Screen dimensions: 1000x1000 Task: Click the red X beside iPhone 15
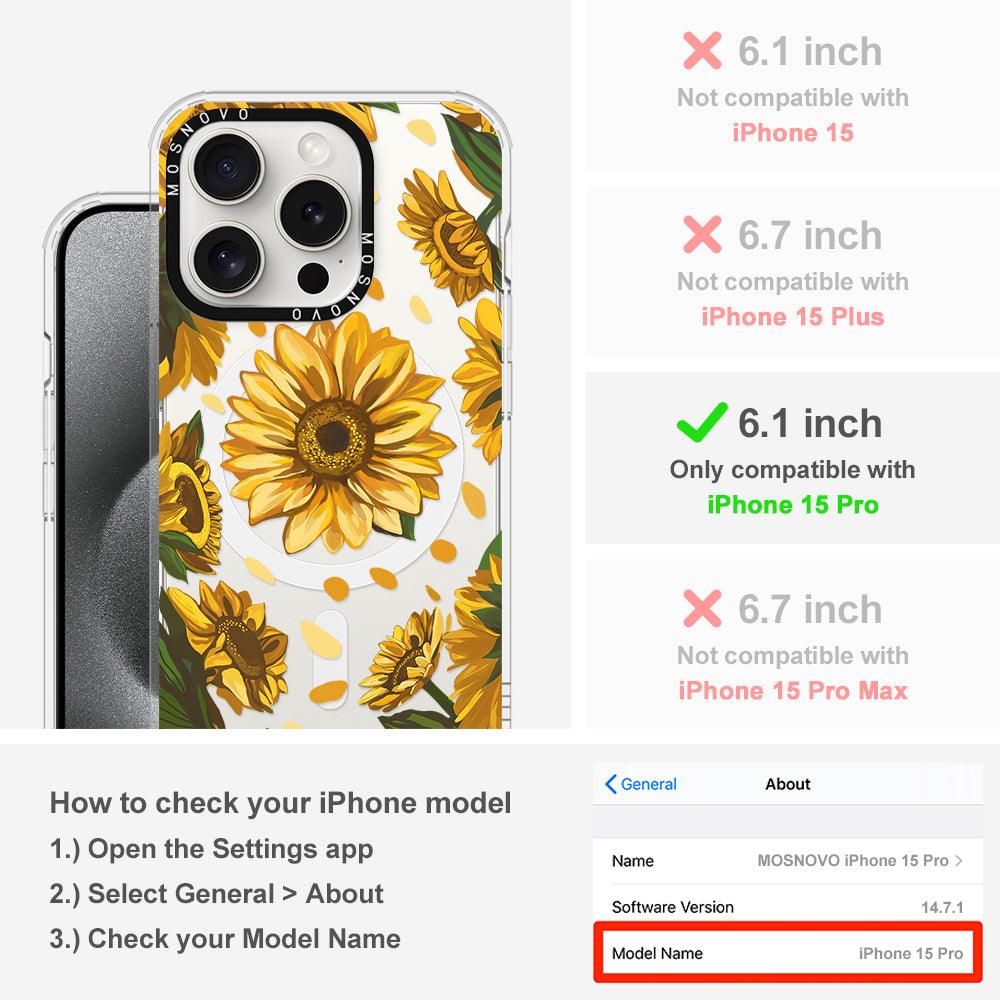(x=702, y=50)
